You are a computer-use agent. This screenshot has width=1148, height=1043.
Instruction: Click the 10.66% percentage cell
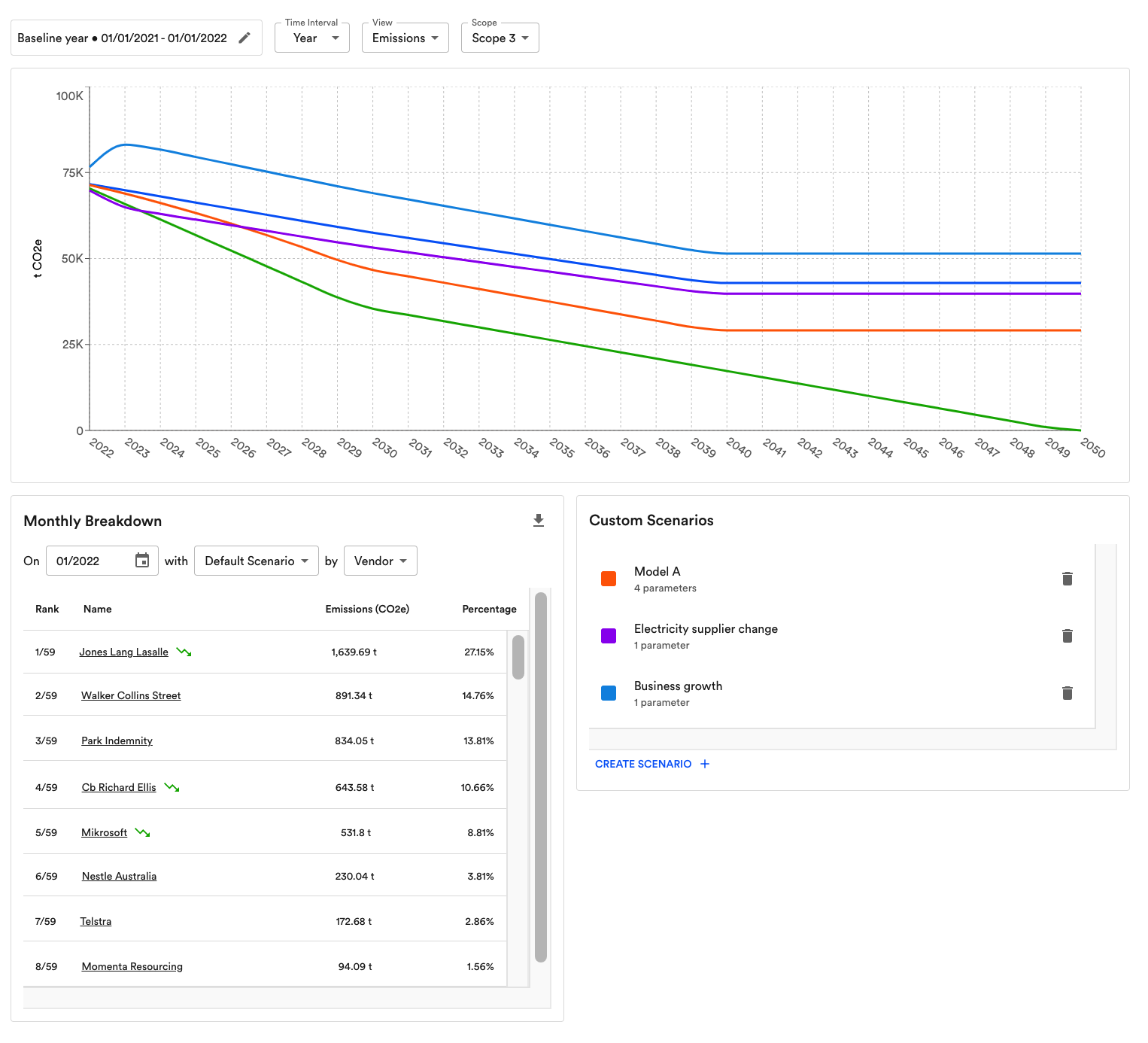[x=477, y=787]
